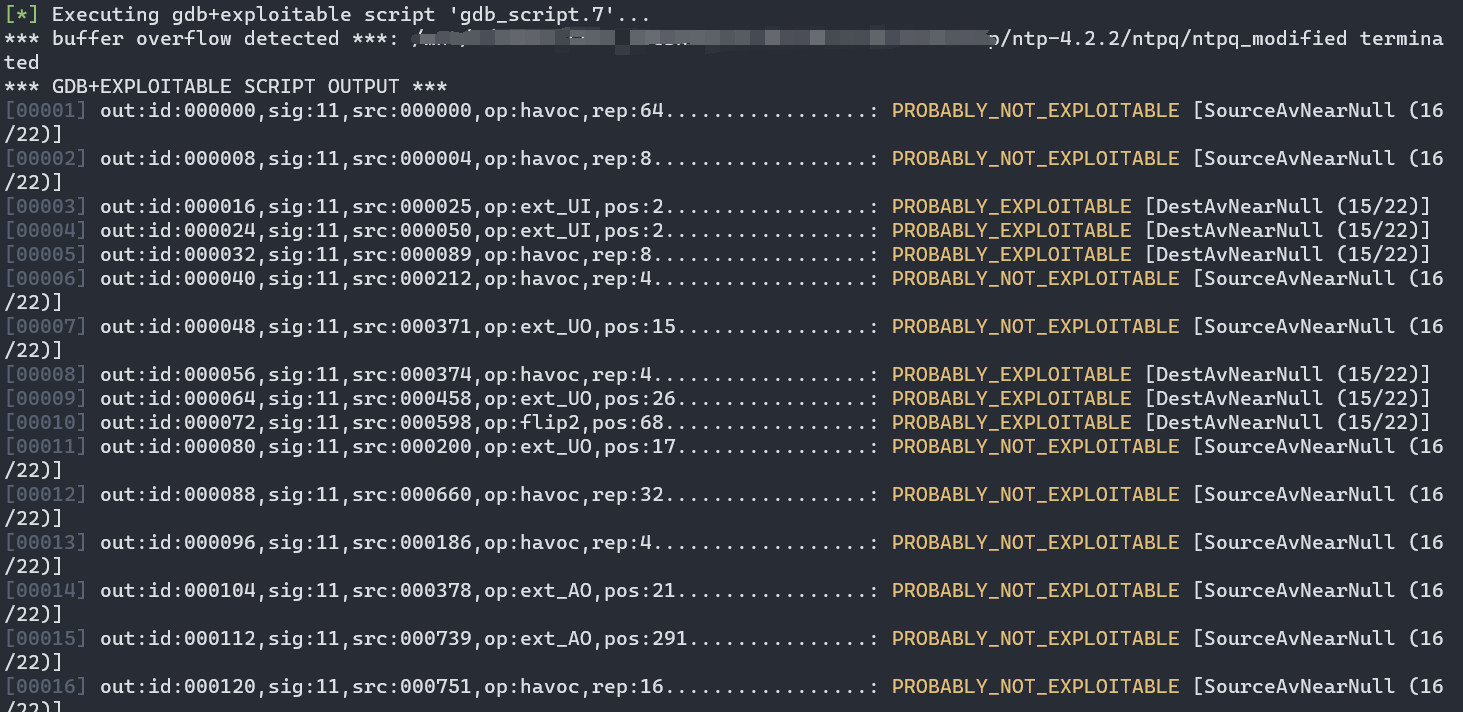Click PROBABLY_NOT_EXPLOITABLE on line 00013

1036,543
